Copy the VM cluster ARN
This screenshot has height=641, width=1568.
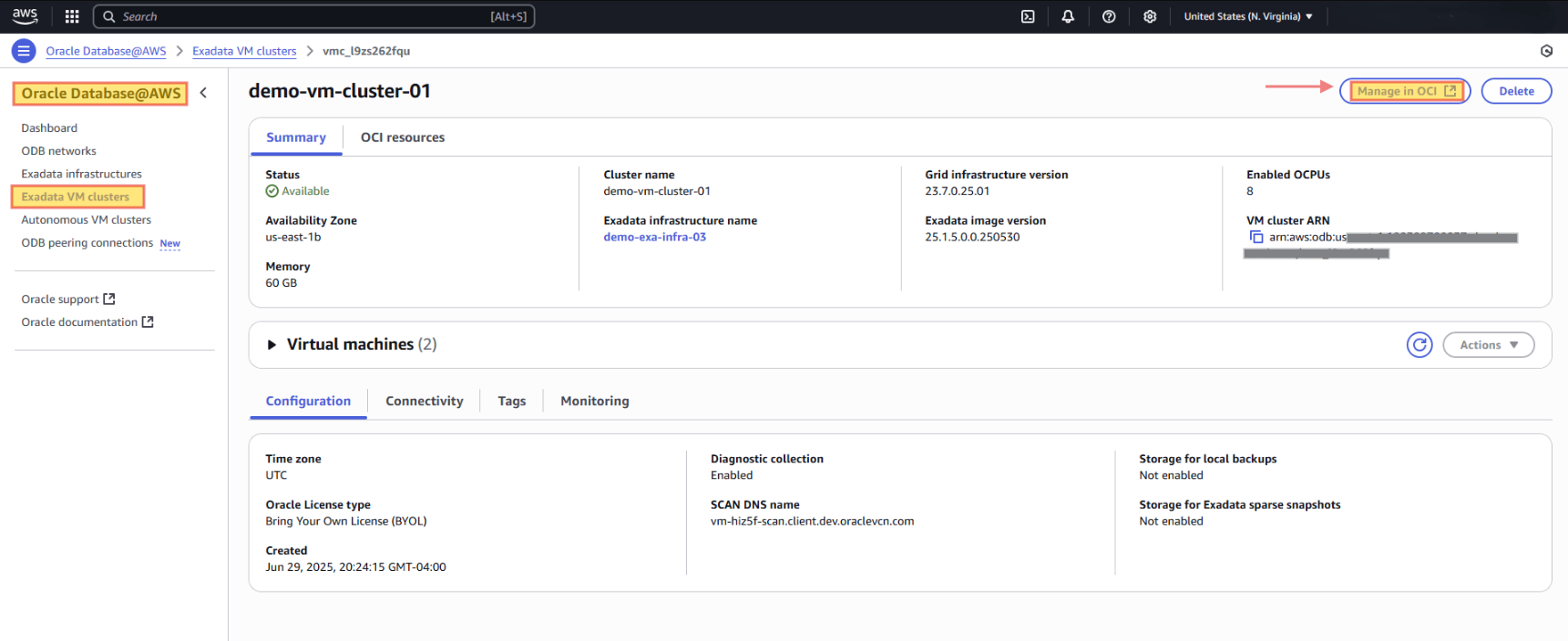click(1256, 237)
